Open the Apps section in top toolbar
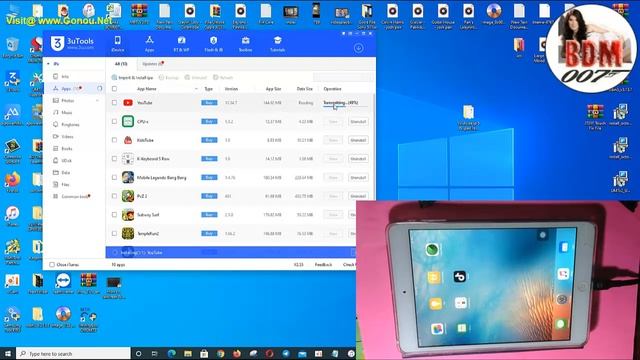The image size is (640, 360). click(149, 44)
